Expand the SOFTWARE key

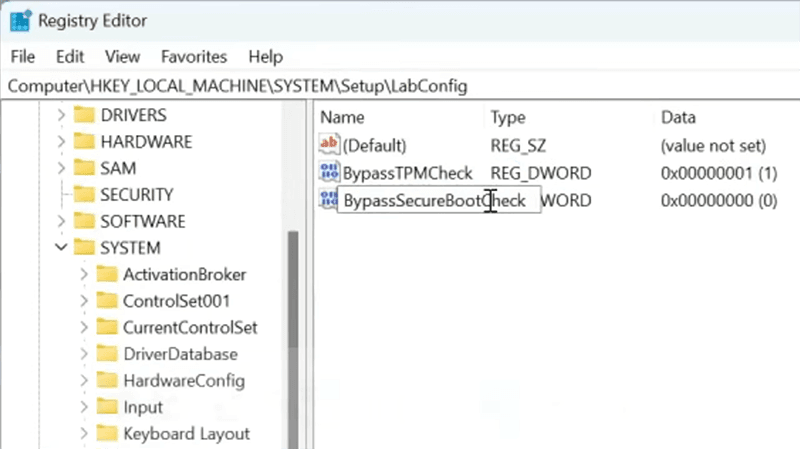tap(61, 221)
